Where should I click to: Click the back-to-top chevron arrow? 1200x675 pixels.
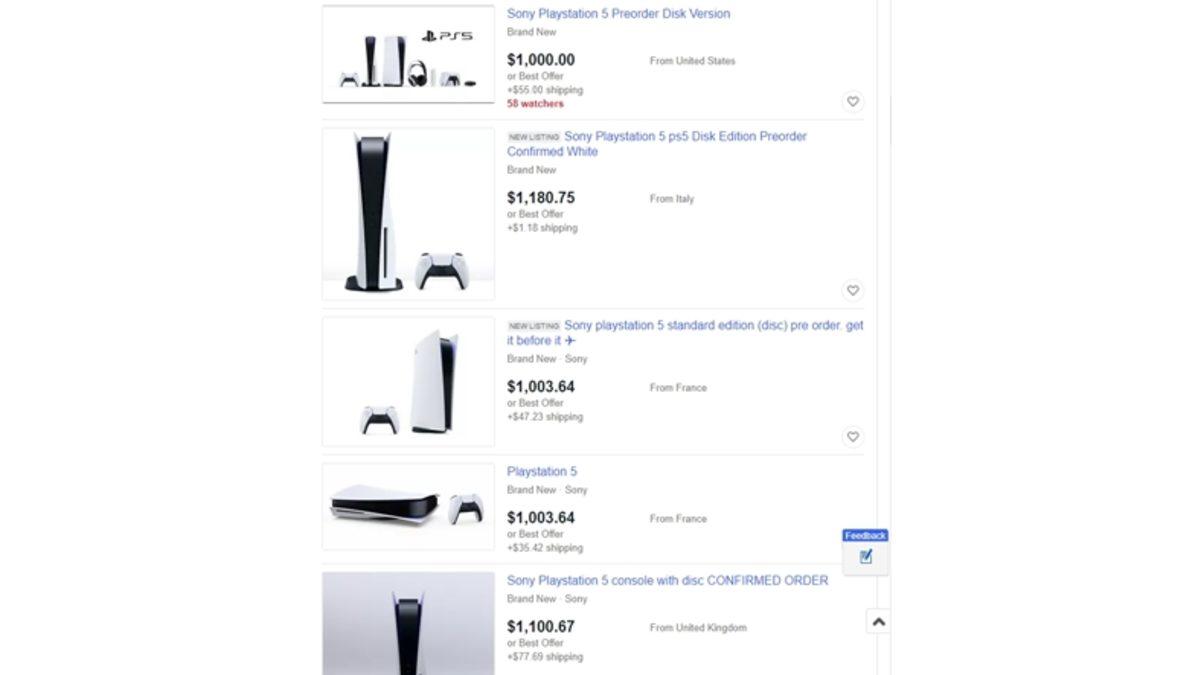(879, 621)
